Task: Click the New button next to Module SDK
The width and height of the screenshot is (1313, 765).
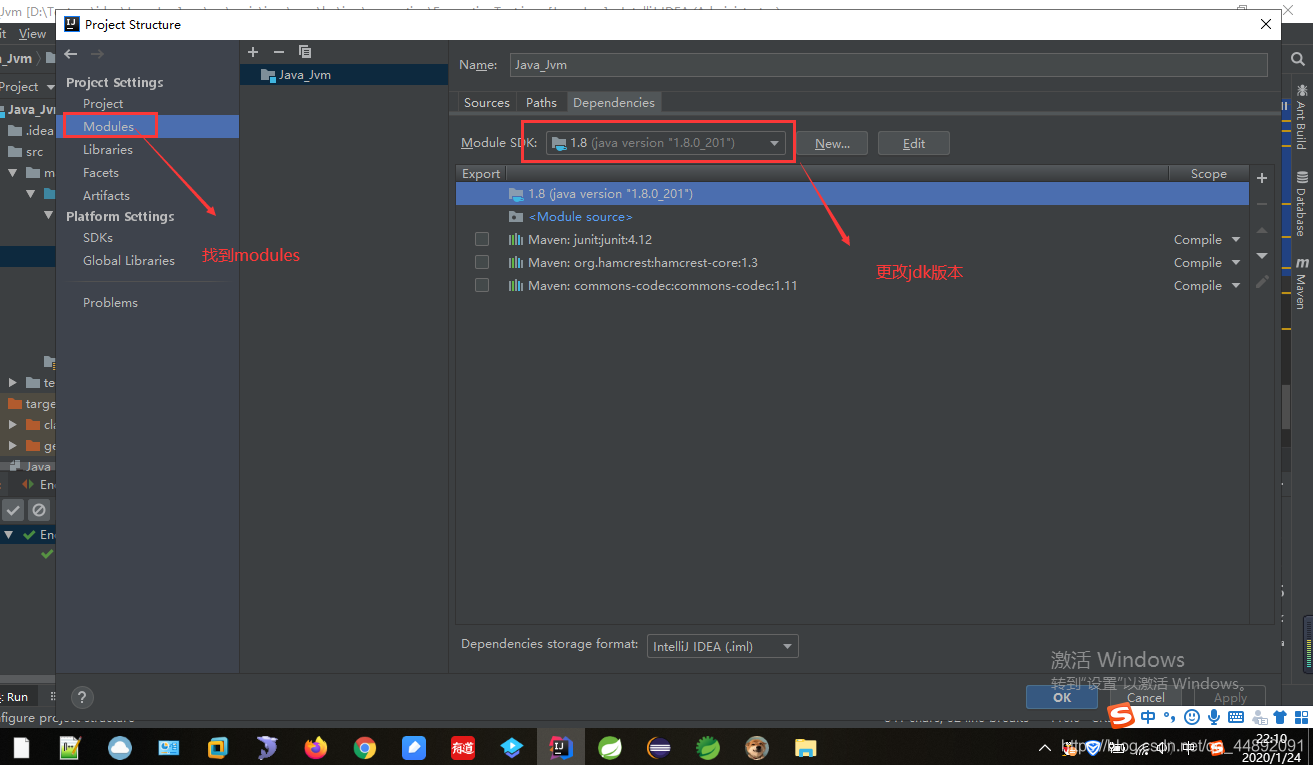Action: click(832, 143)
